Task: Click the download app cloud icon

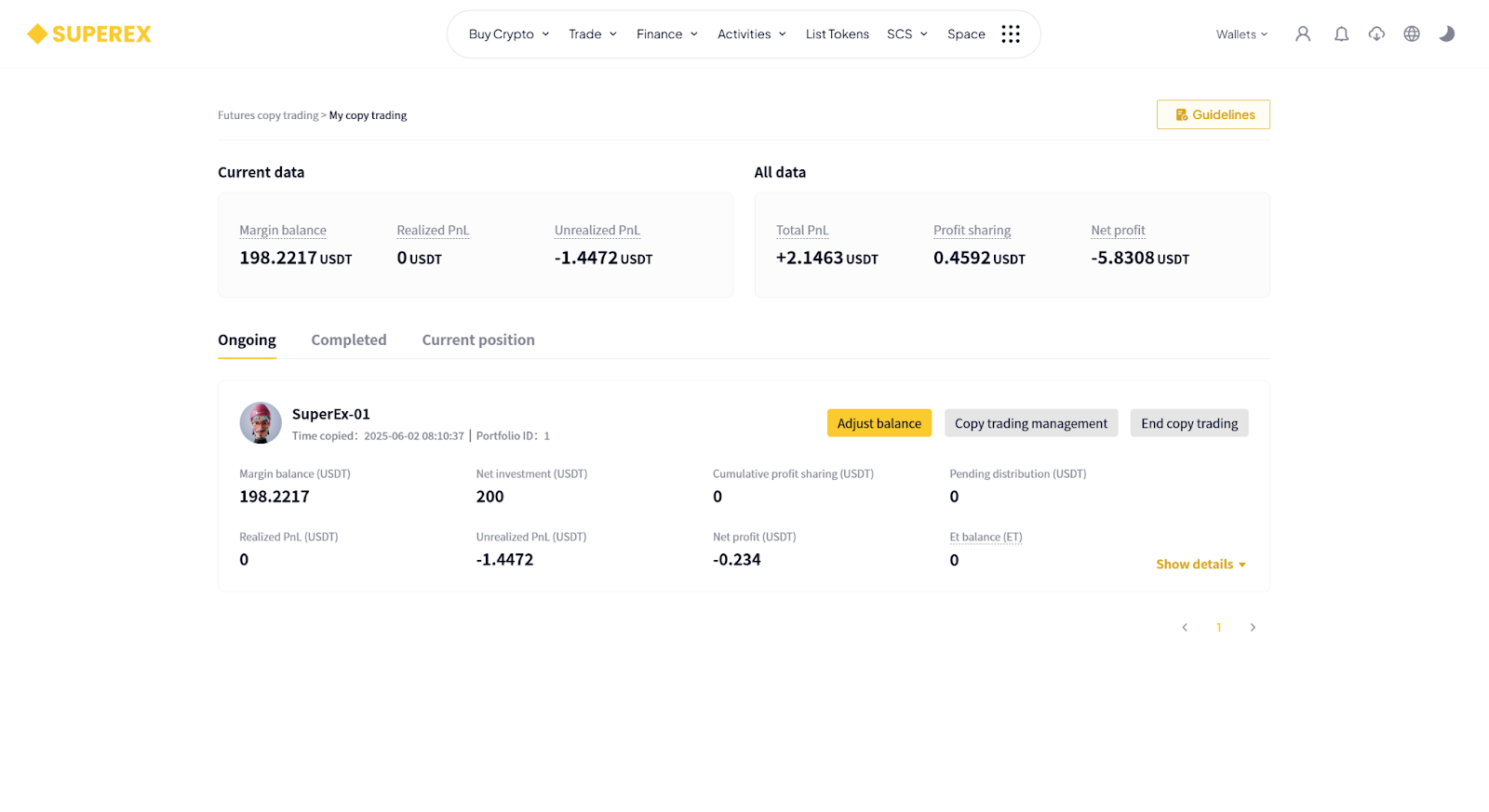Action: [x=1376, y=34]
